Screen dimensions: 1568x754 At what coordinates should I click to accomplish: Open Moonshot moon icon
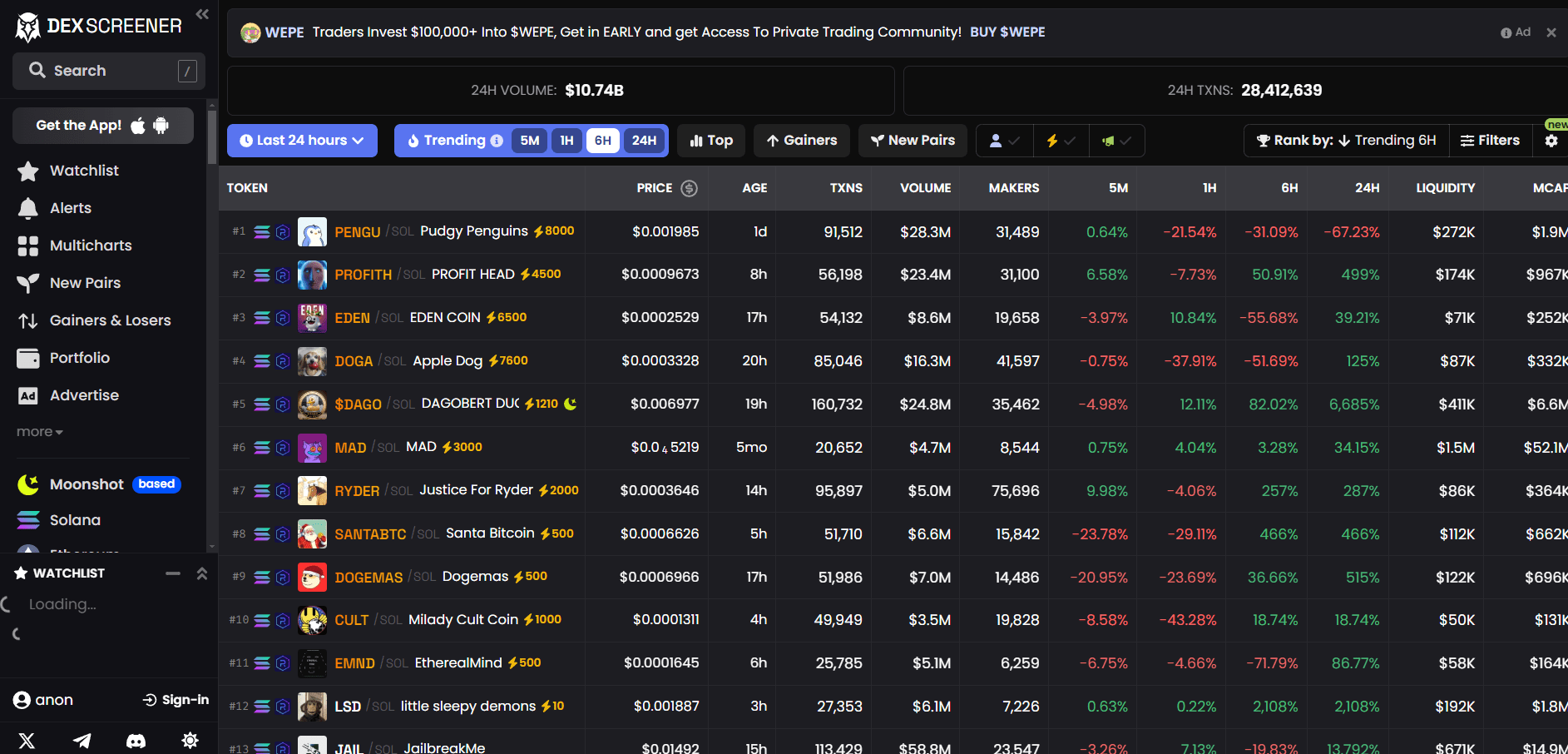click(x=28, y=484)
